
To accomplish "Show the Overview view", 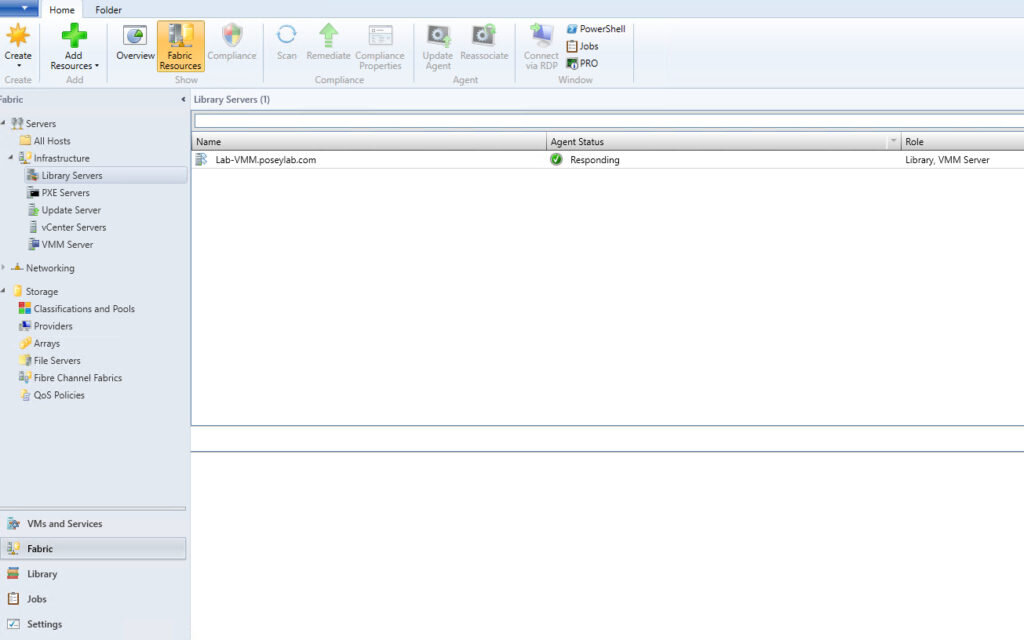I will [x=135, y=43].
